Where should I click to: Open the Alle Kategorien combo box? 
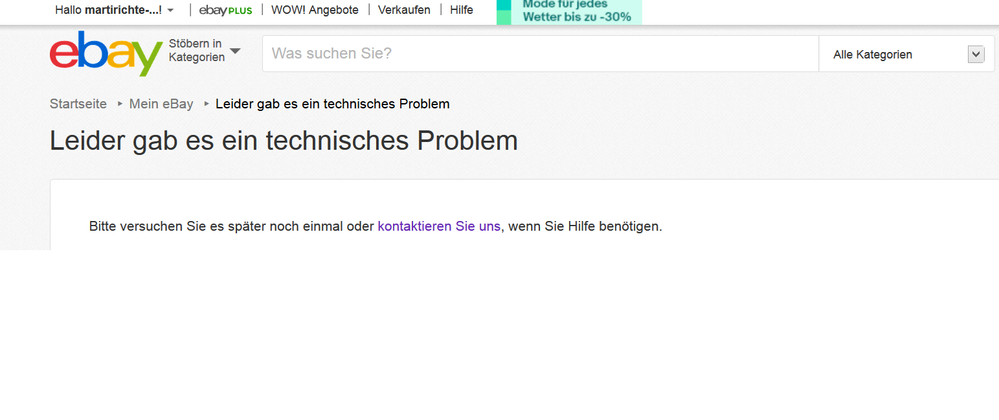[x=905, y=55]
